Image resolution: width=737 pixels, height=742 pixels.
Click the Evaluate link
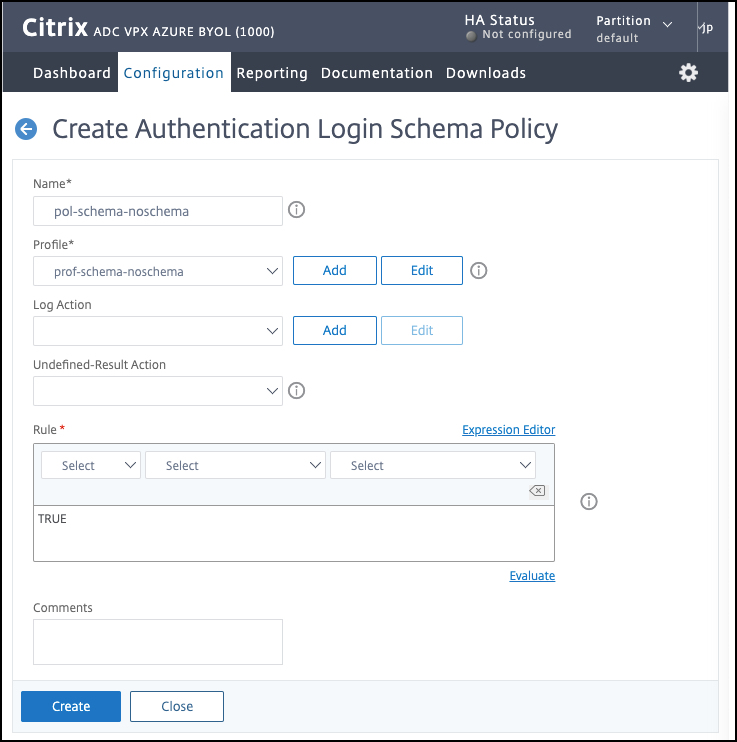[532, 575]
